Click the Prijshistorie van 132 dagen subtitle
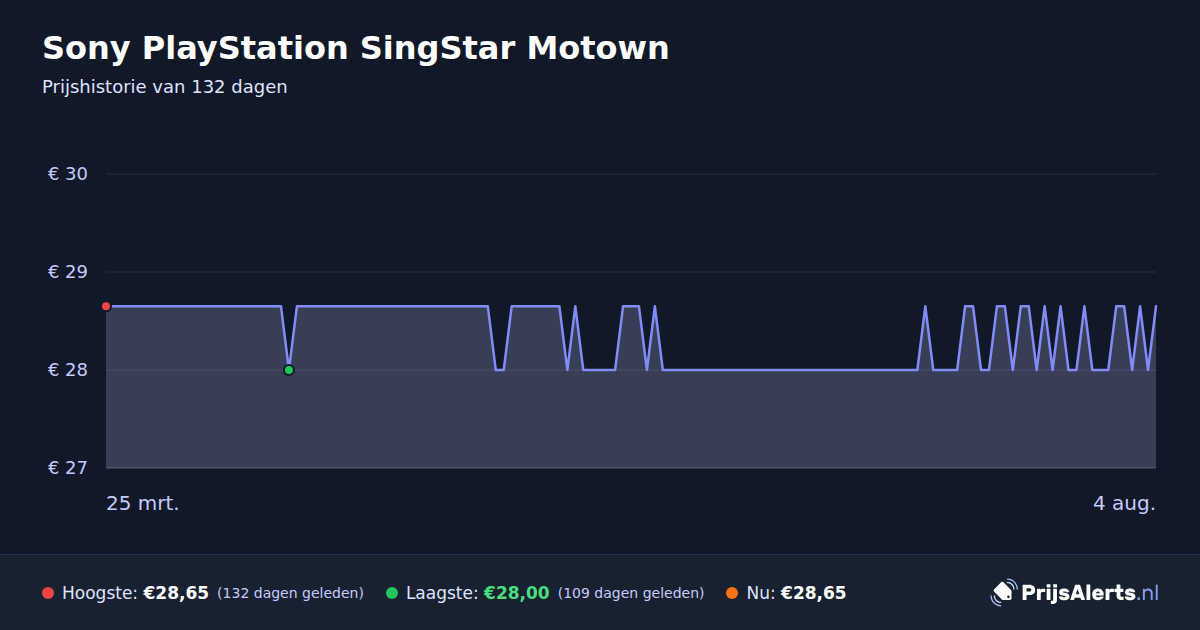 point(165,87)
